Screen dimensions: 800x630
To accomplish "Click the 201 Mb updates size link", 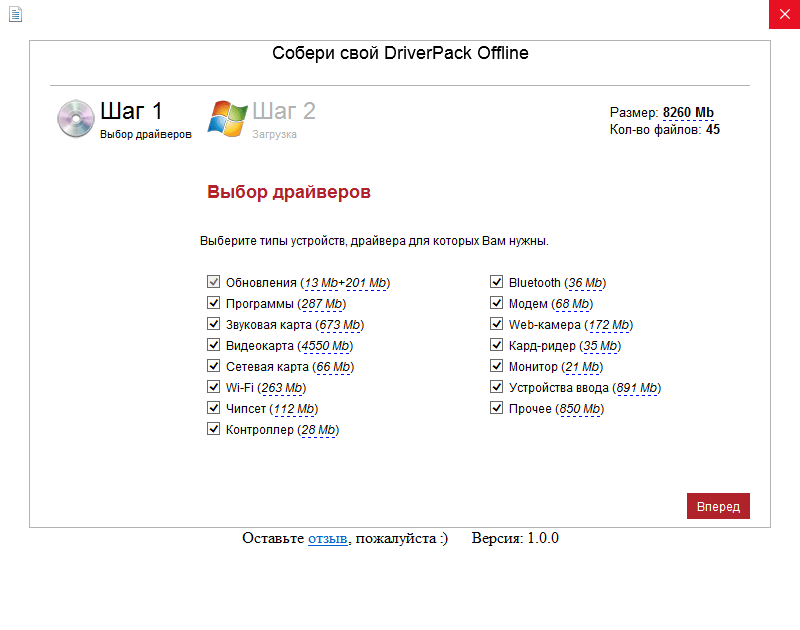I will coord(365,283).
